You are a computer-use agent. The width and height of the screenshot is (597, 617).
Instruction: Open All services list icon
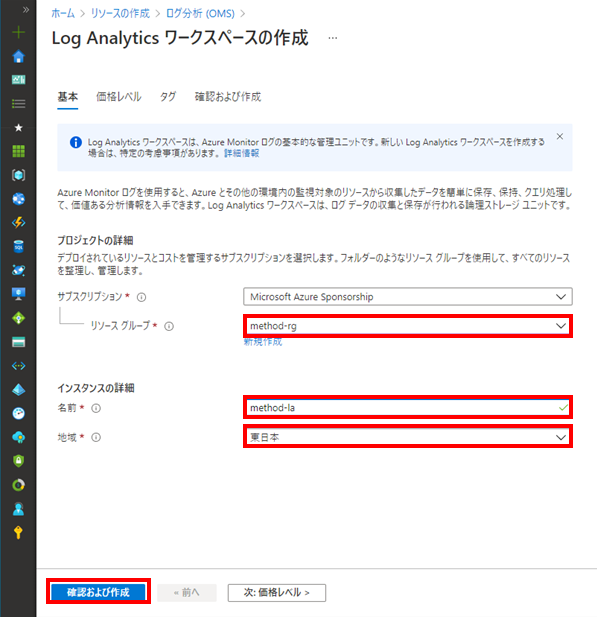(18, 104)
